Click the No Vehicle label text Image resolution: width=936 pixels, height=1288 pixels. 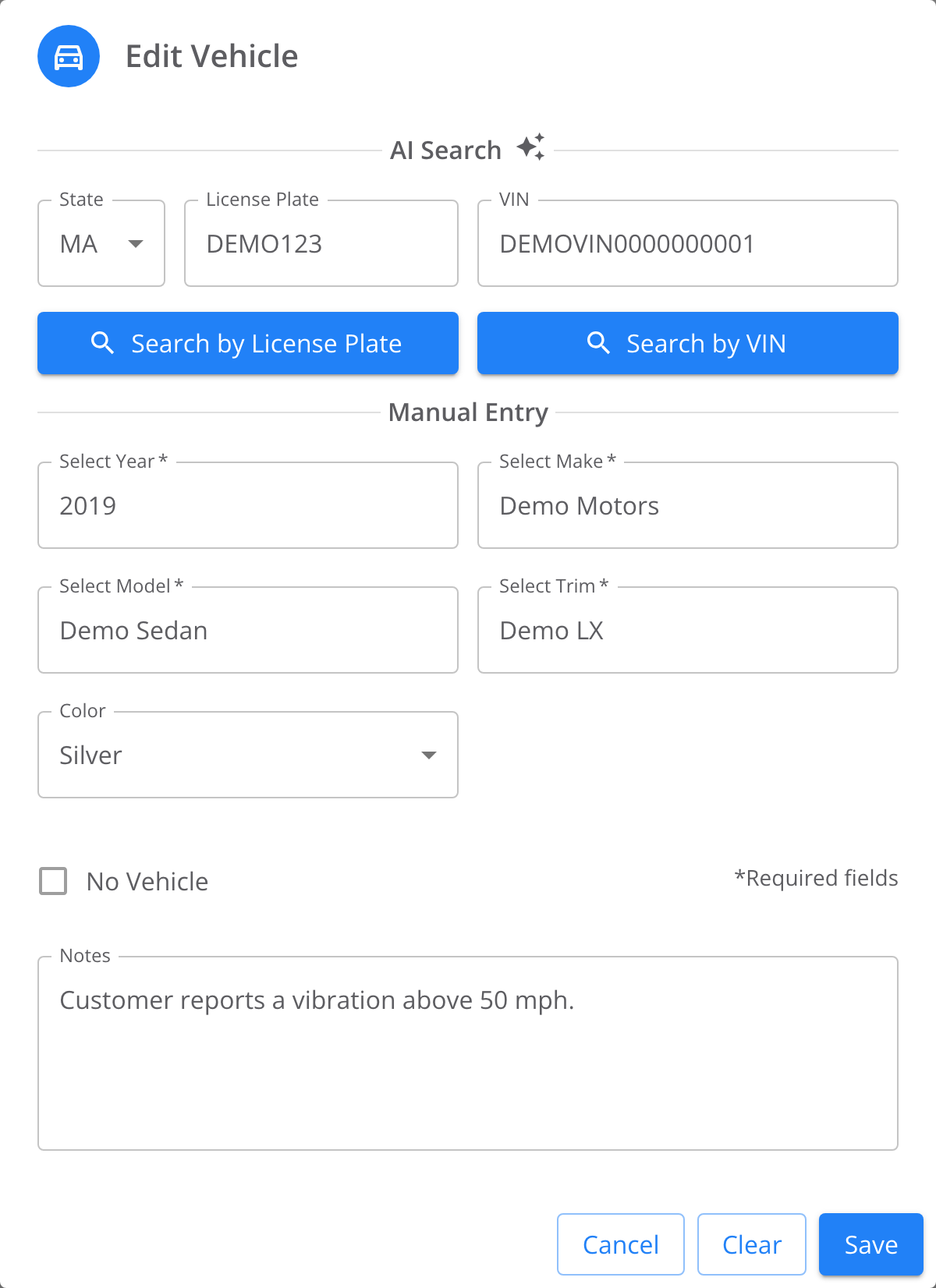(x=147, y=882)
